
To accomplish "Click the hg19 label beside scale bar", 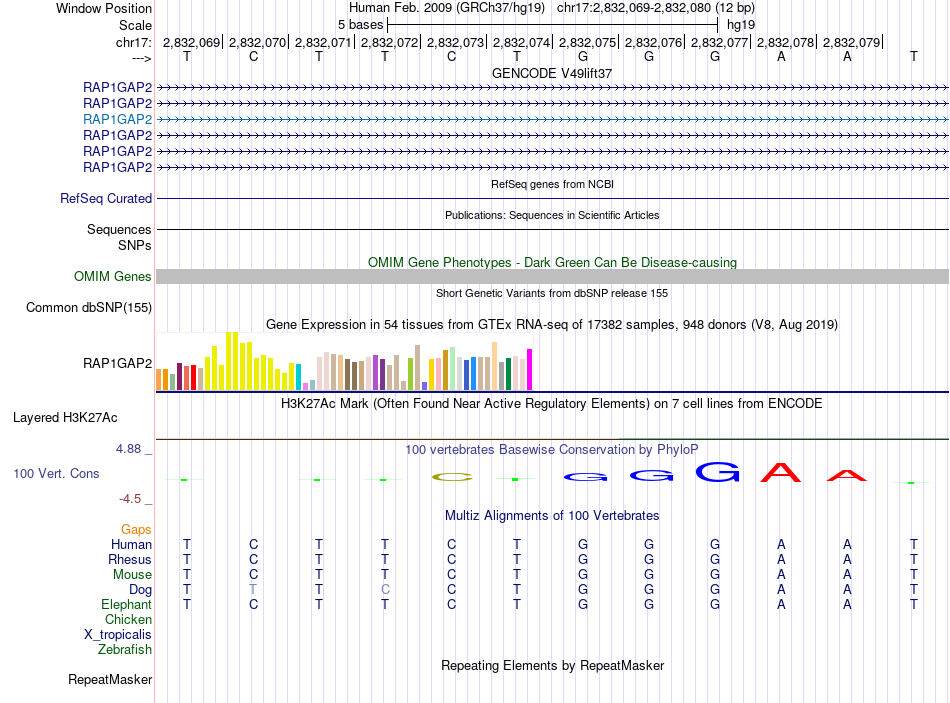I will pos(741,25).
